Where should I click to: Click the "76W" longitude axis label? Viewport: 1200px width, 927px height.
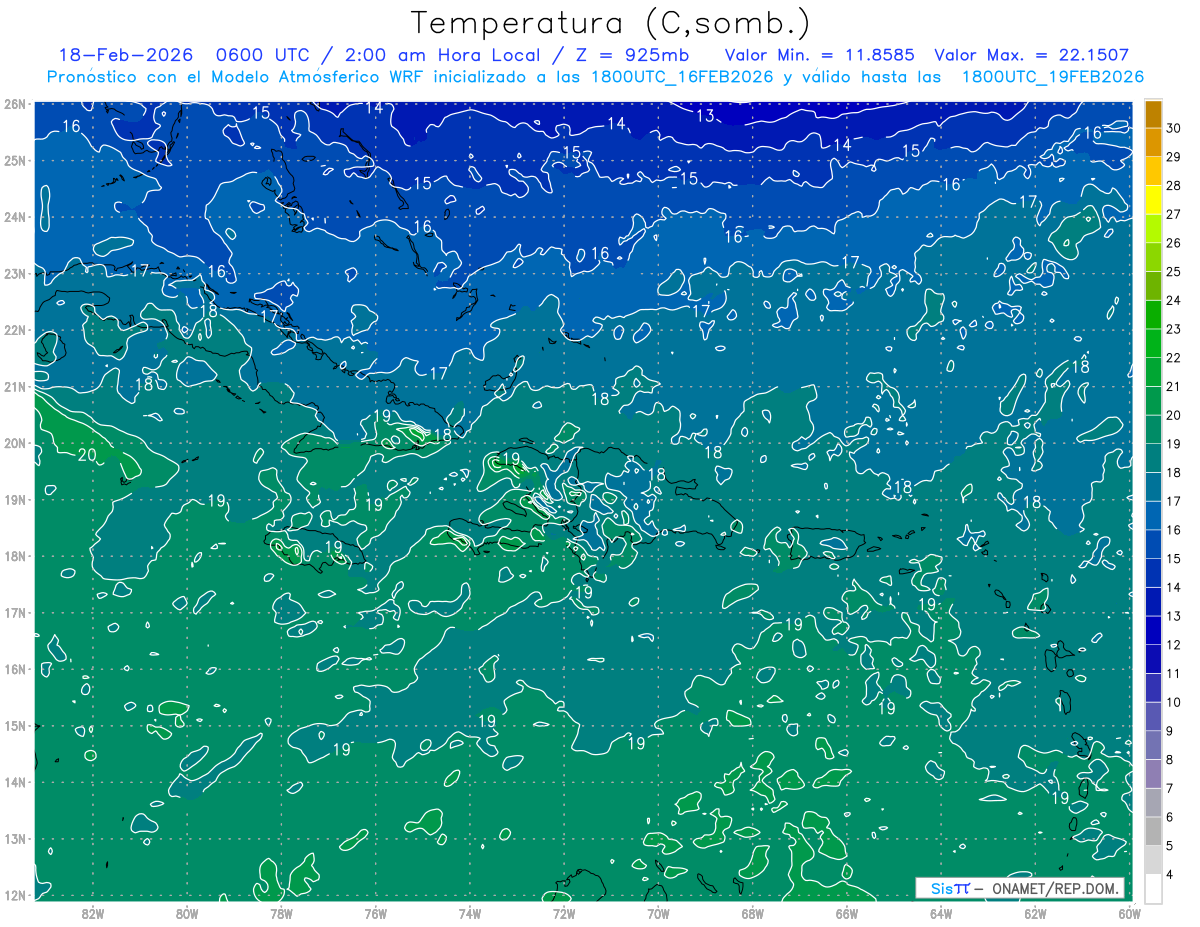(x=376, y=913)
